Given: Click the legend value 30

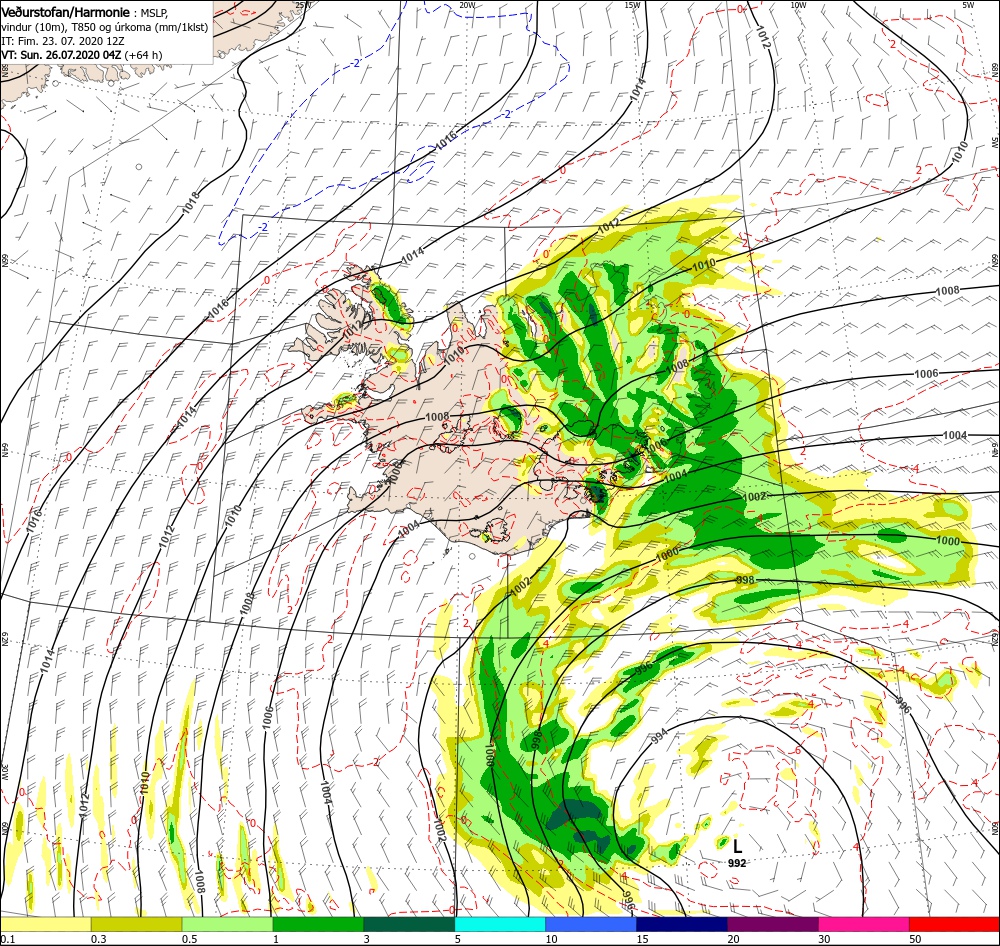Looking at the screenshot, I should (x=825, y=939).
